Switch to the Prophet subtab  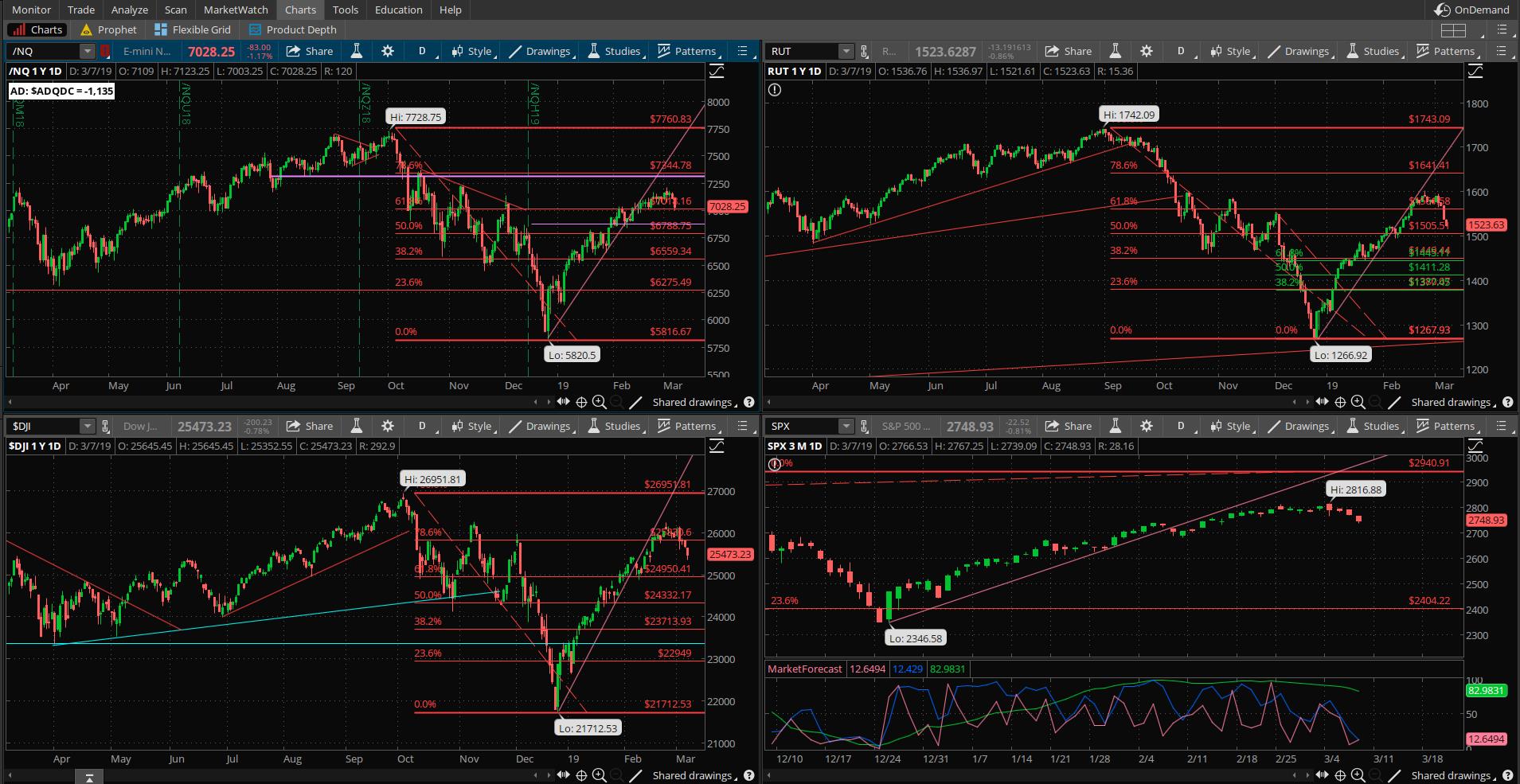[x=109, y=29]
